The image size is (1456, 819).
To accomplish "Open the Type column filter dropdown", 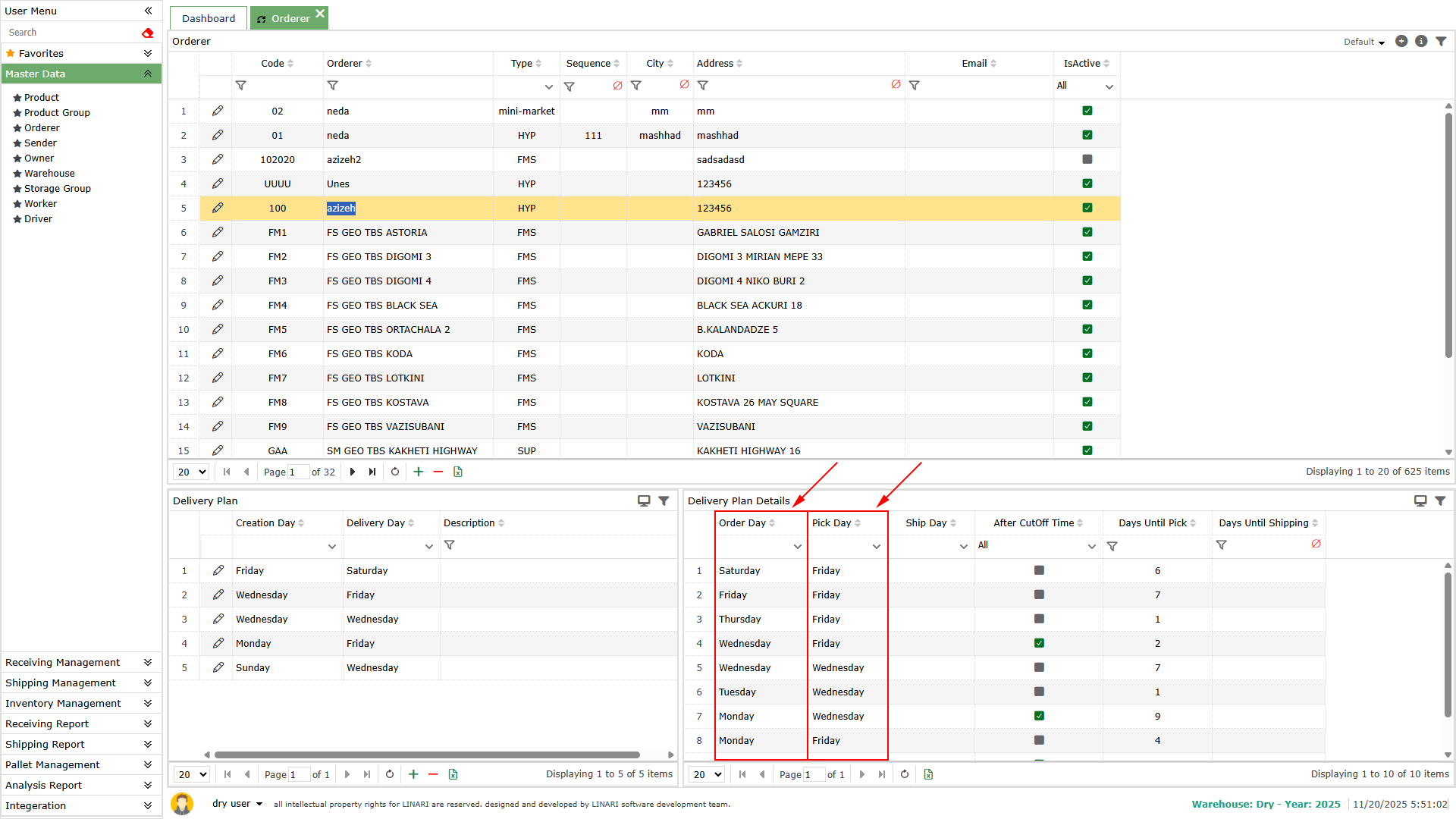I will coord(548,86).
